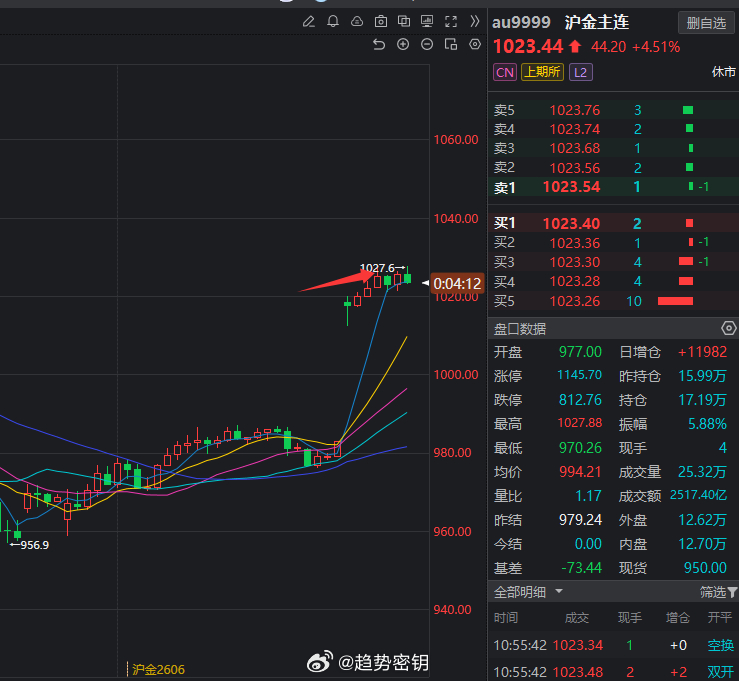Click the L2 level badge
Screen dimensions: 739x681
[x=581, y=73]
